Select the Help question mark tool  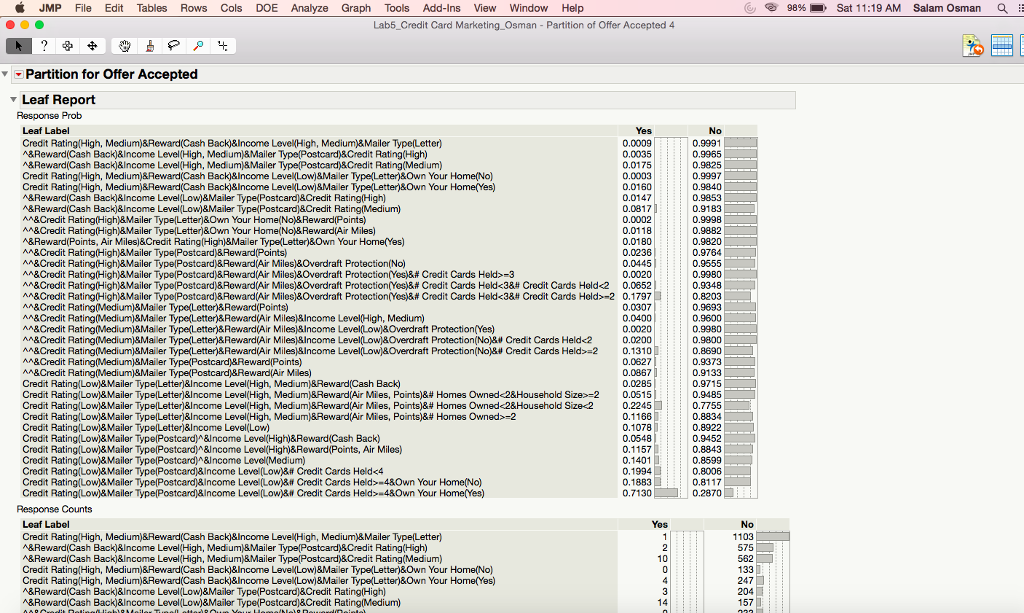(x=44, y=46)
